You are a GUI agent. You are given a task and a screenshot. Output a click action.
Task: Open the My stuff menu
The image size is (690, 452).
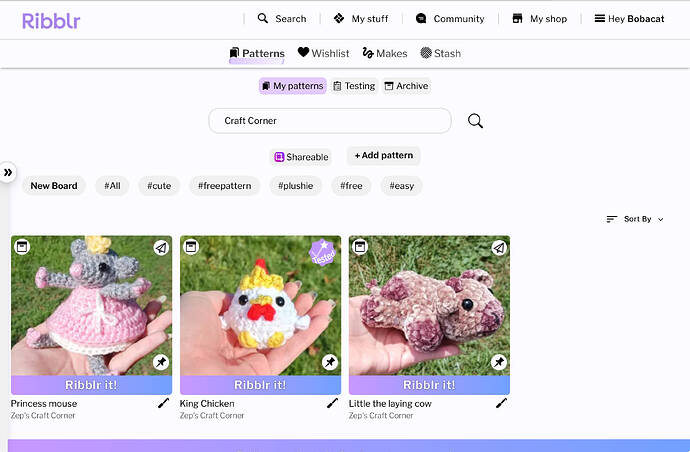(361, 18)
